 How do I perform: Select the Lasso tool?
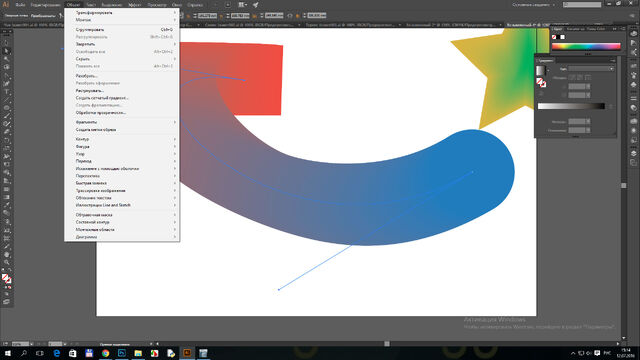[7, 68]
